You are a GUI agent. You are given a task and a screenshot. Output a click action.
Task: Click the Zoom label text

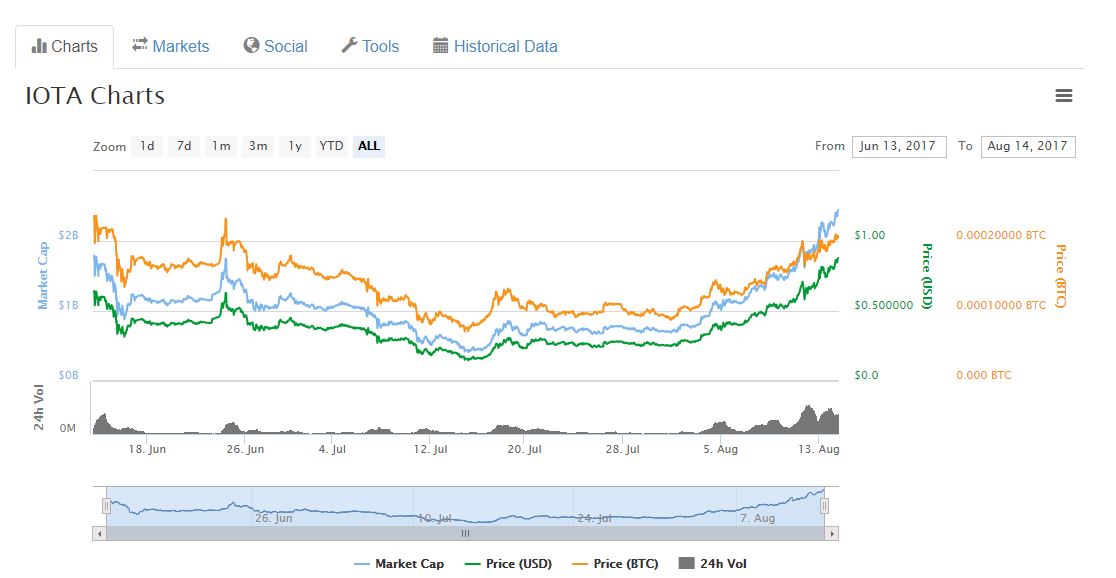[110, 147]
